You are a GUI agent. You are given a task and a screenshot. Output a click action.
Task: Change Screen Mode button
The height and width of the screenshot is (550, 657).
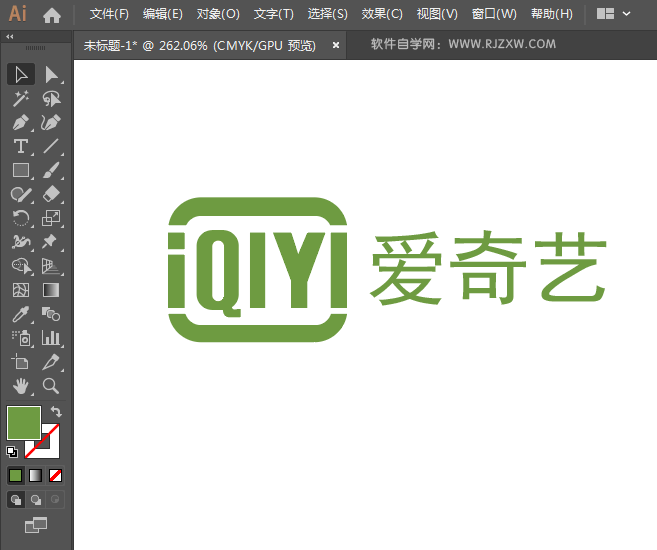coord(36,525)
